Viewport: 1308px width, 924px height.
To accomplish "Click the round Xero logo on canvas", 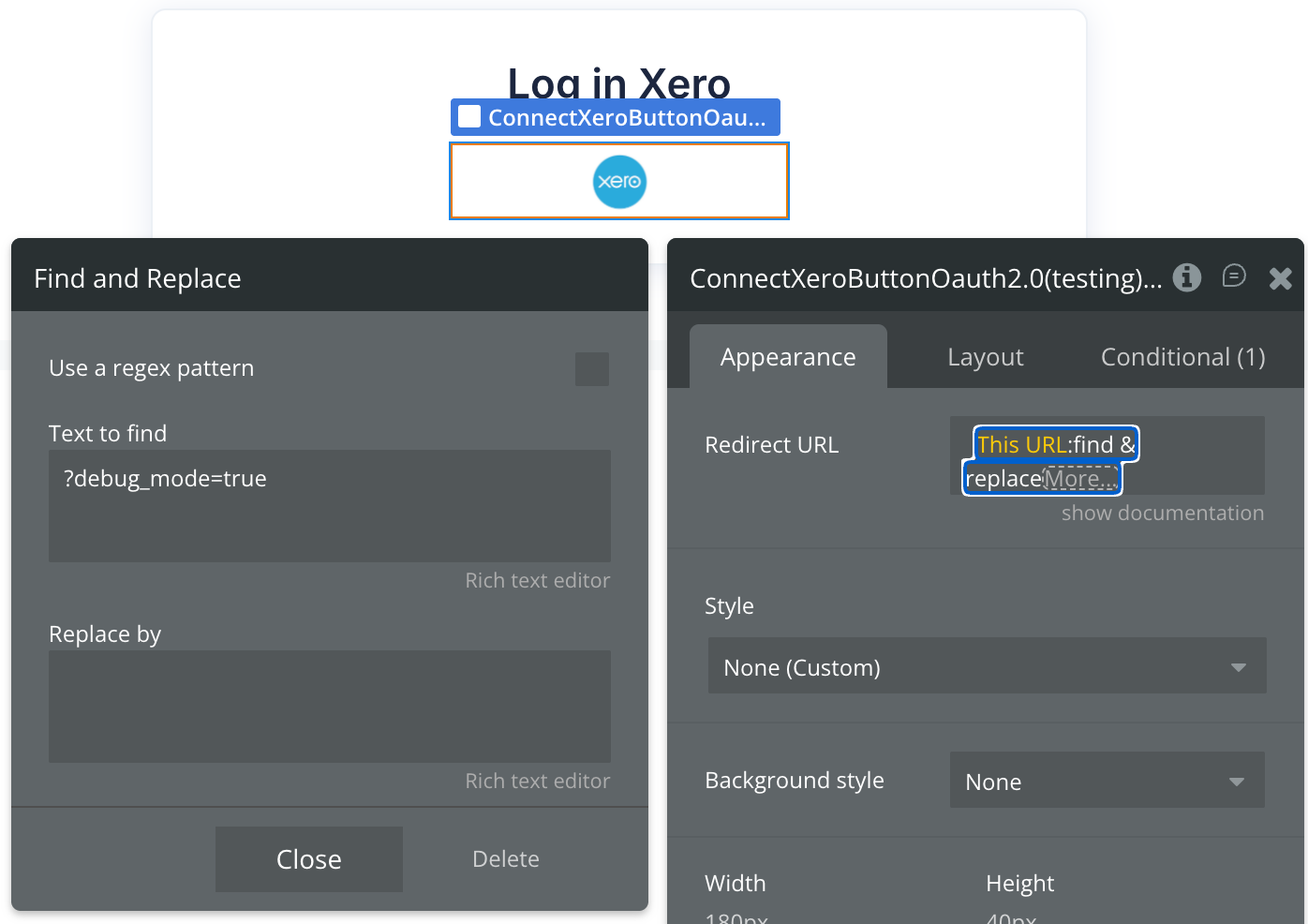I will point(619,182).
